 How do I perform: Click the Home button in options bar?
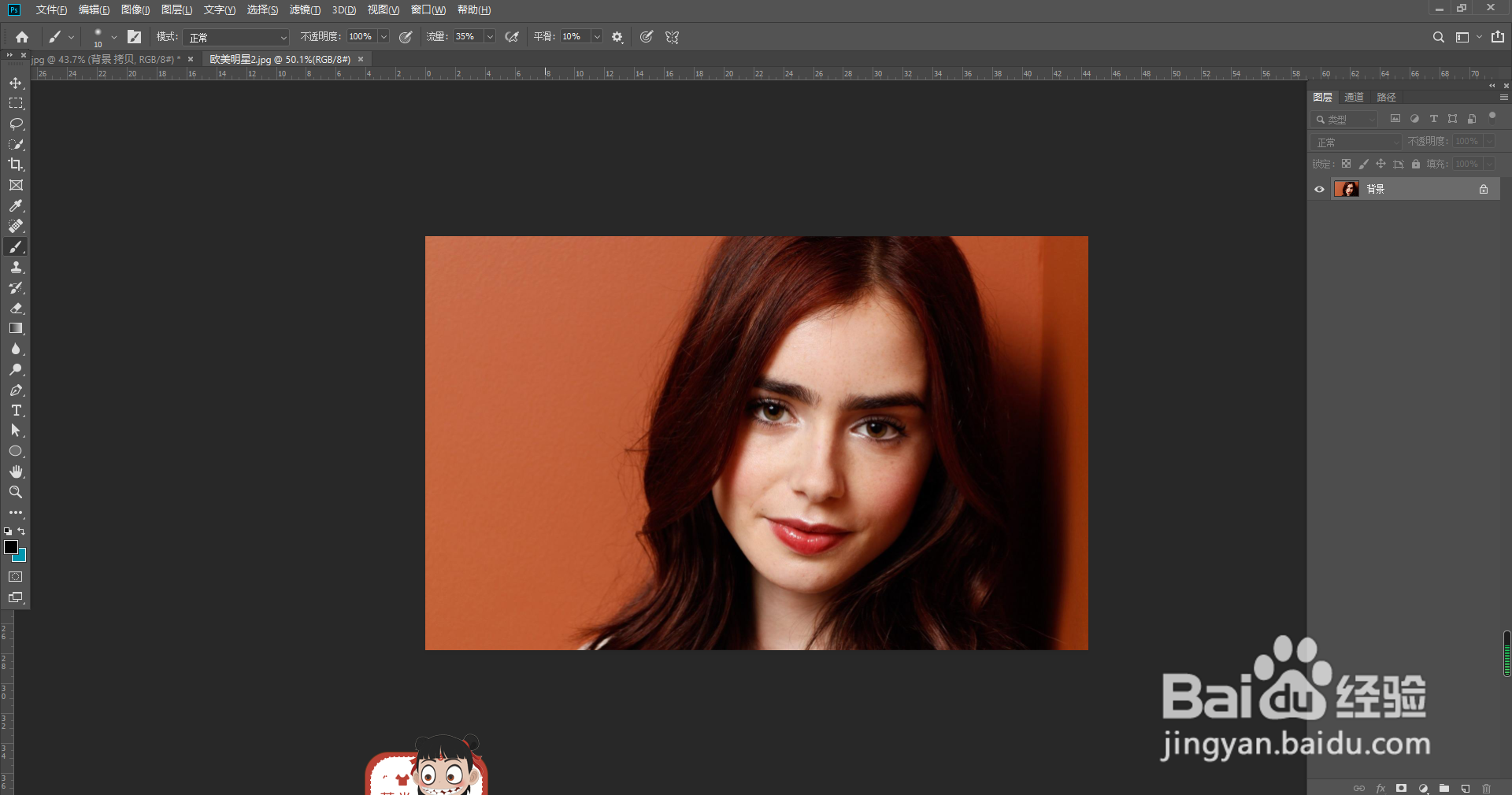coord(22,37)
